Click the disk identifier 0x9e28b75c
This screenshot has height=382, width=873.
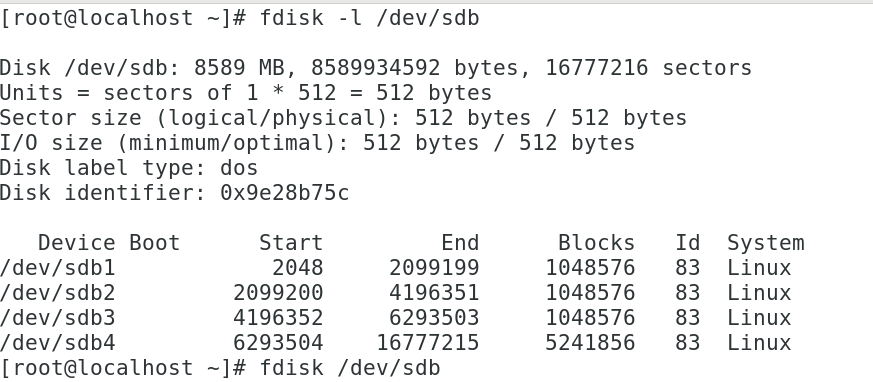pos(285,193)
